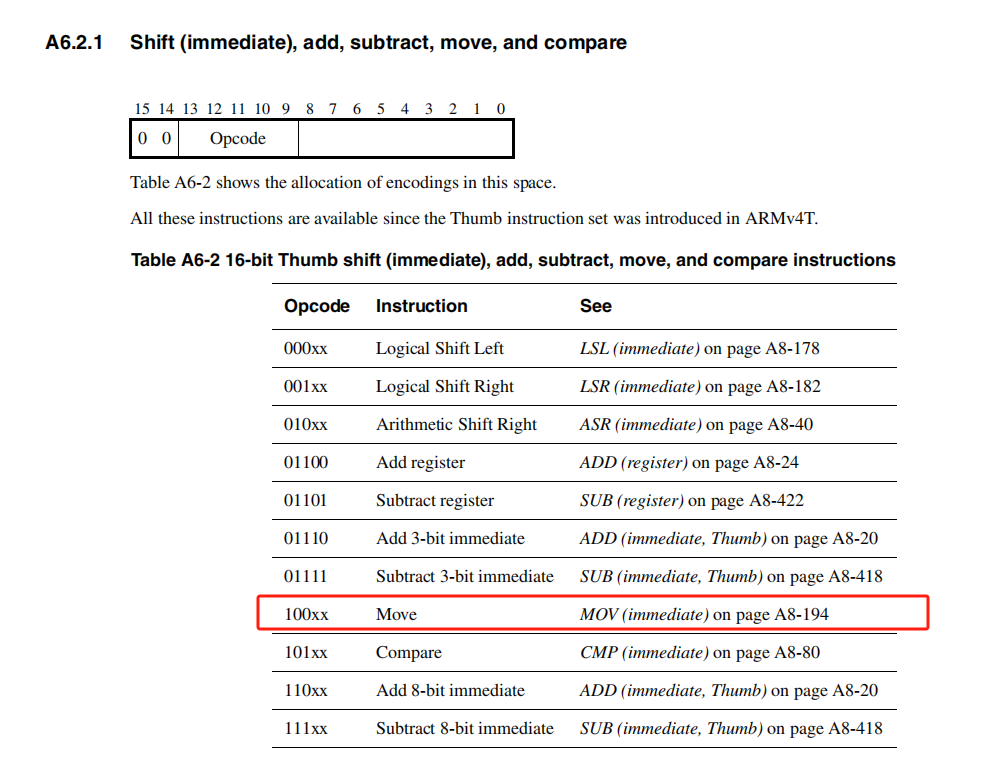The height and width of the screenshot is (782, 999).
Task: Click the 'Subtract register' instruction text
Action: [435, 500]
